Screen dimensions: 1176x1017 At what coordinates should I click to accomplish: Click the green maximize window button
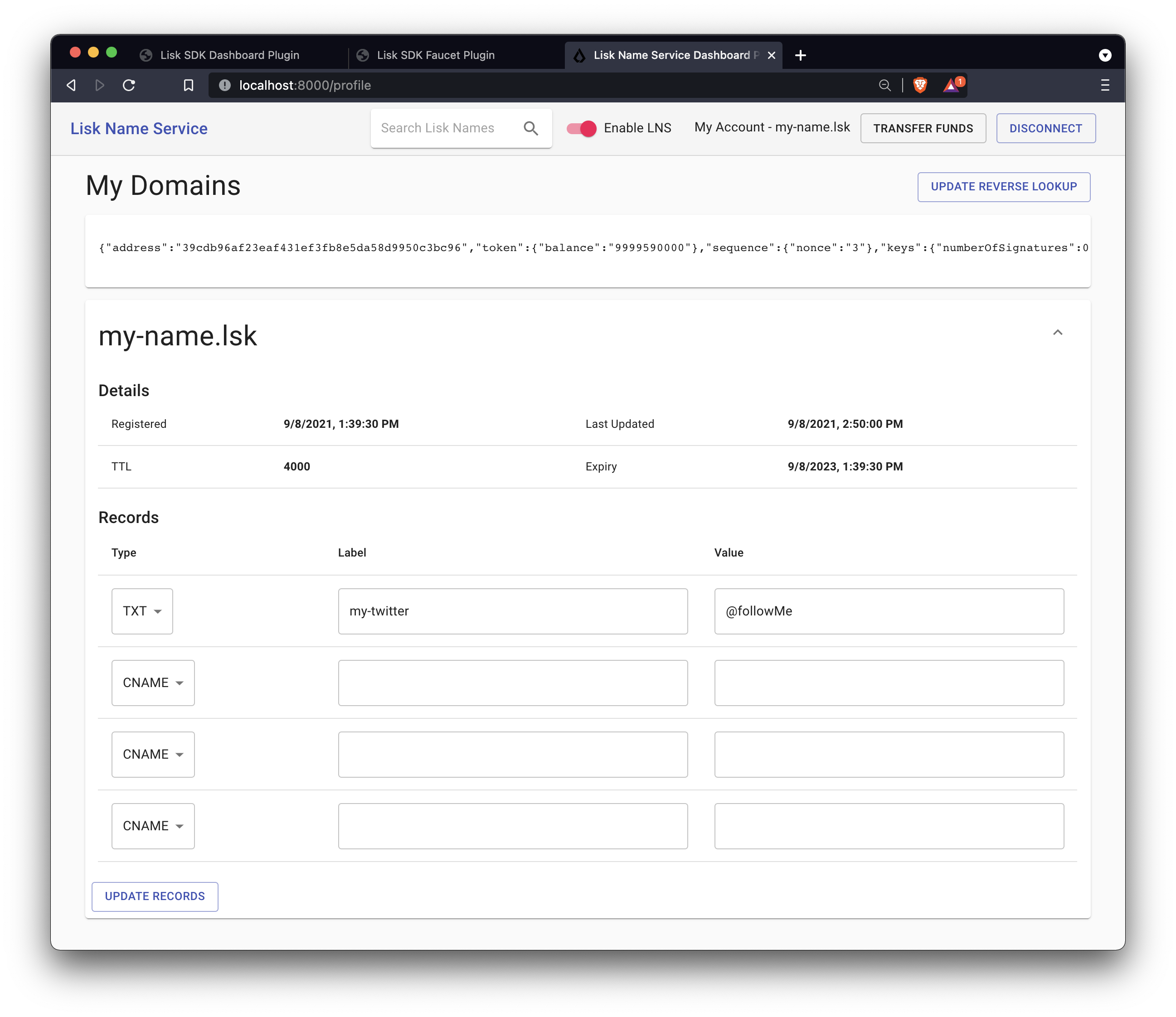[x=112, y=52]
